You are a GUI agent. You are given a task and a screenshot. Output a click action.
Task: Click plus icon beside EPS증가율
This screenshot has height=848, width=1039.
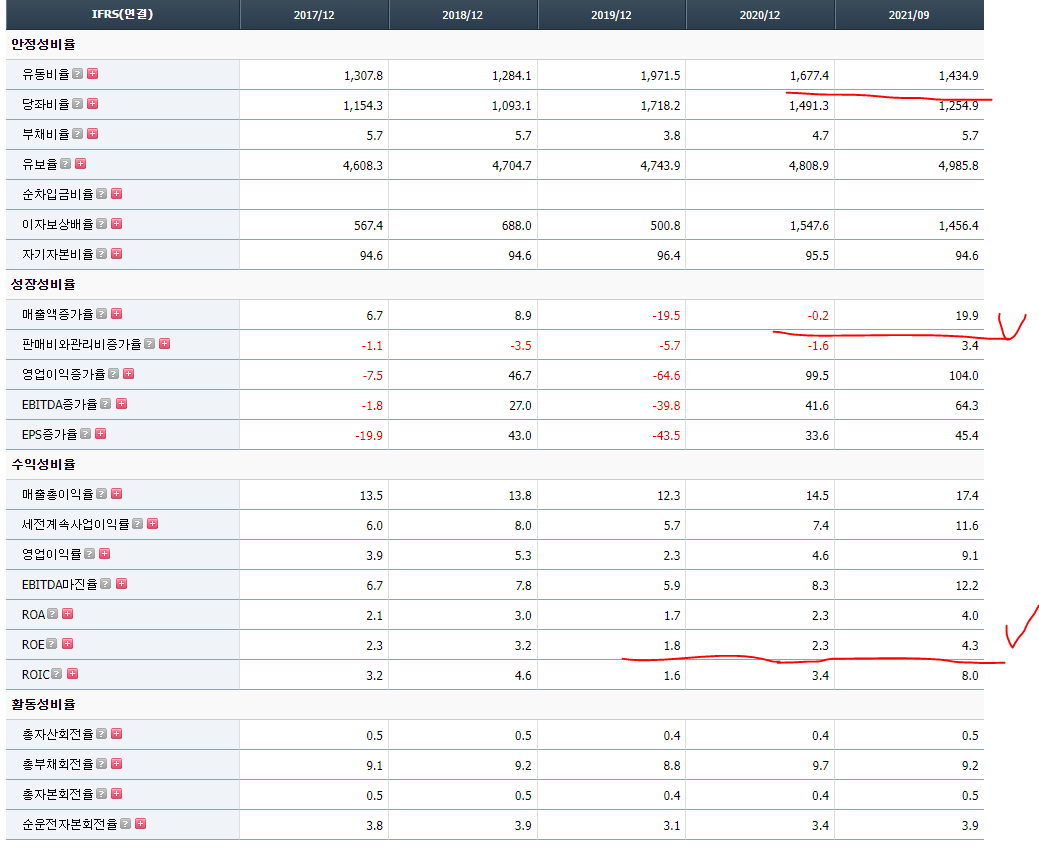coord(101,433)
